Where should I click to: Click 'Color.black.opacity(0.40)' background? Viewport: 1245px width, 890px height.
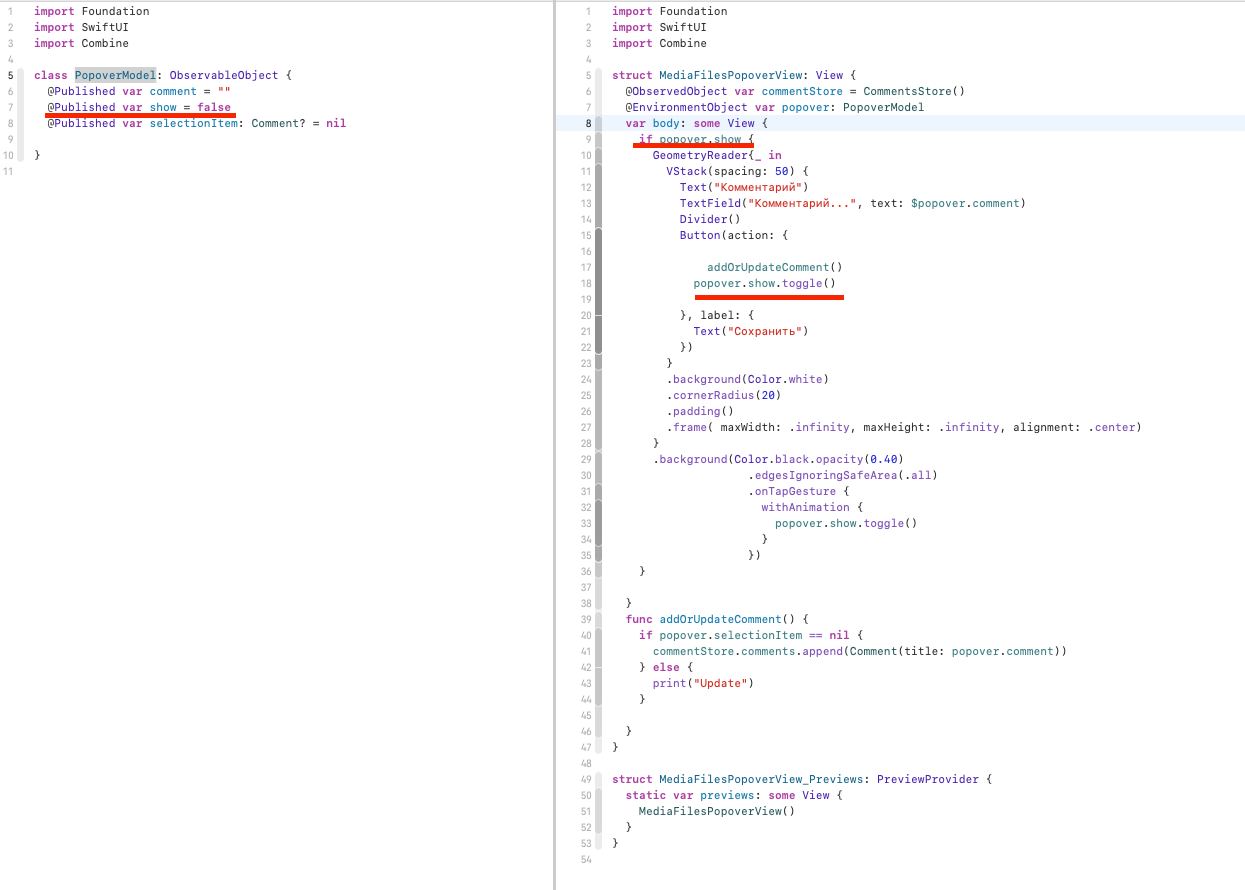tap(819, 459)
